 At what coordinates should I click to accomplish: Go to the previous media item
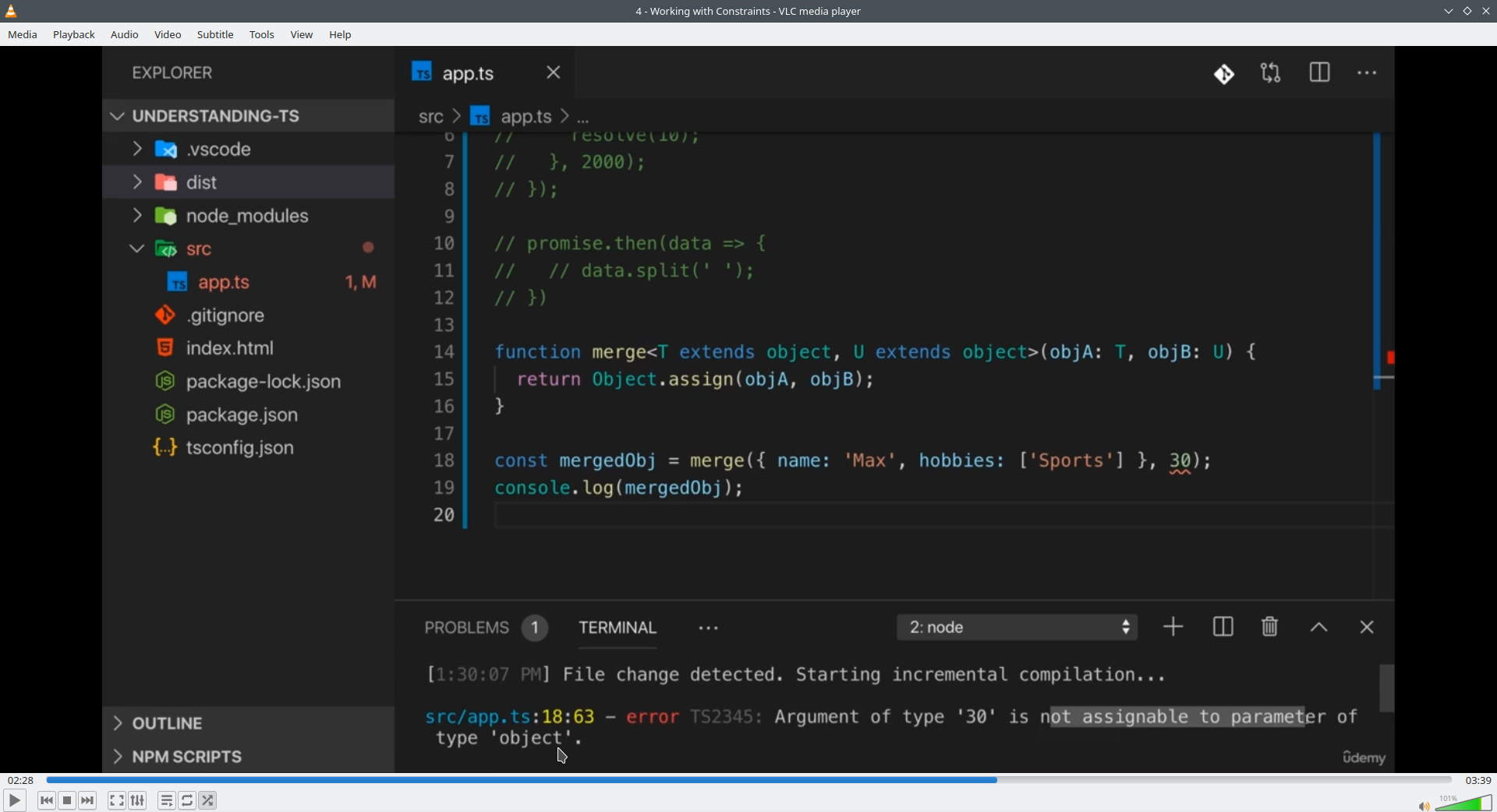(x=47, y=800)
